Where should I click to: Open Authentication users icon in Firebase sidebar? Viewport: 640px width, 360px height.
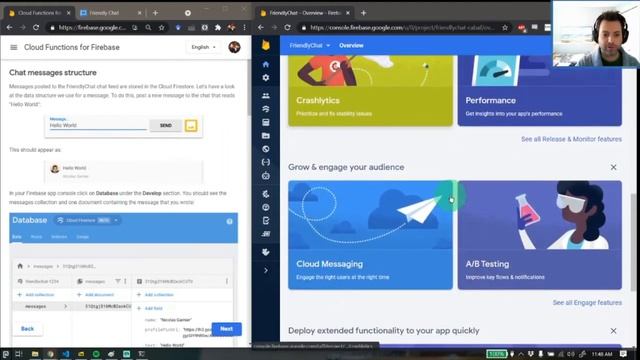coord(266,96)
